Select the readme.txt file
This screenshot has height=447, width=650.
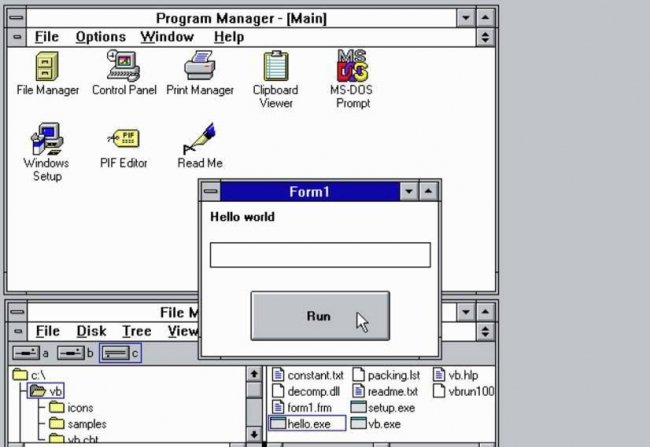[385, 391]
